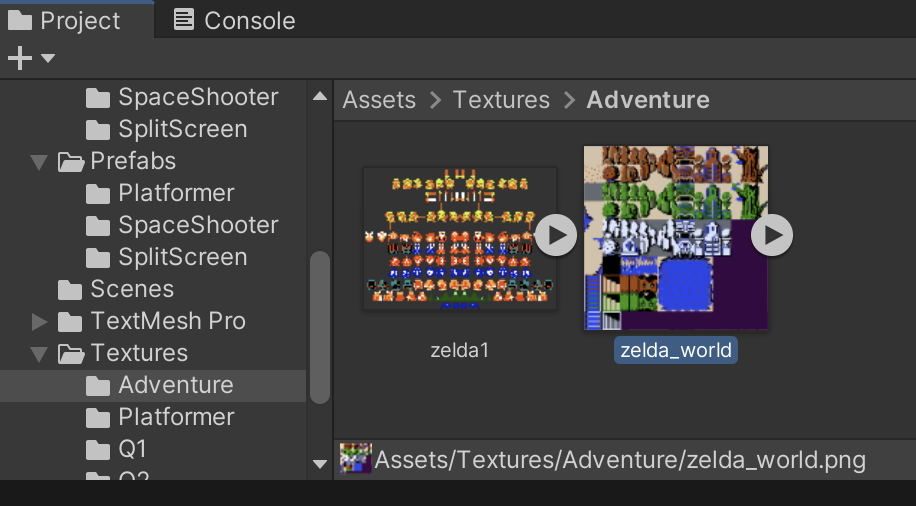Open the Create dropdown arrow beside plus
Viewport: 916px width, 506px height.
[x=47, y=59]
